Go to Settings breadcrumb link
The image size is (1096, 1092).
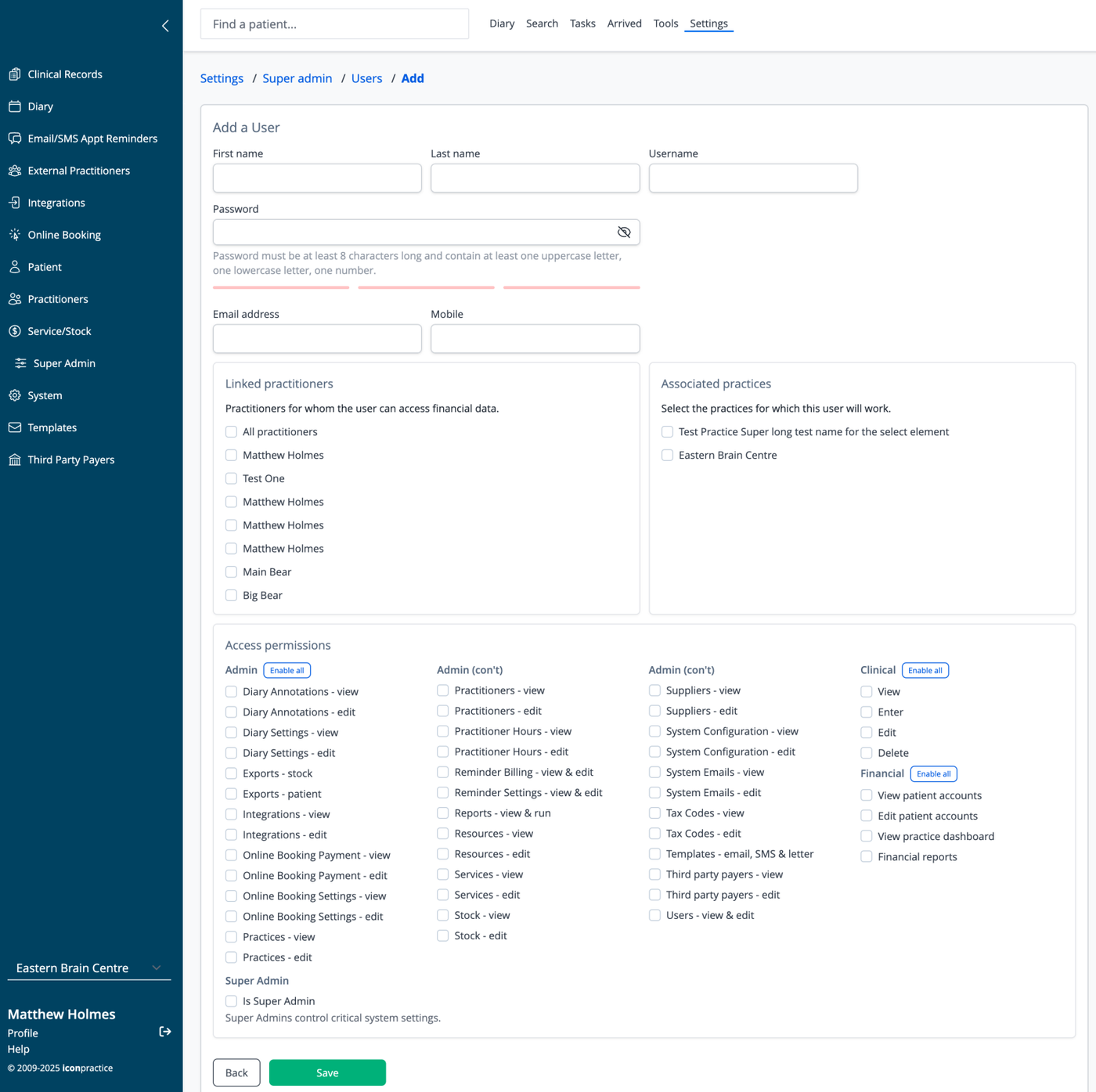pyautogui.click(x=222, y=78)
